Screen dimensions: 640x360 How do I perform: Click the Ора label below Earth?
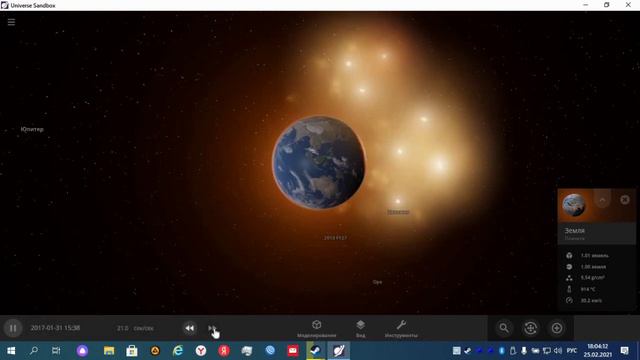click(377, 282)
